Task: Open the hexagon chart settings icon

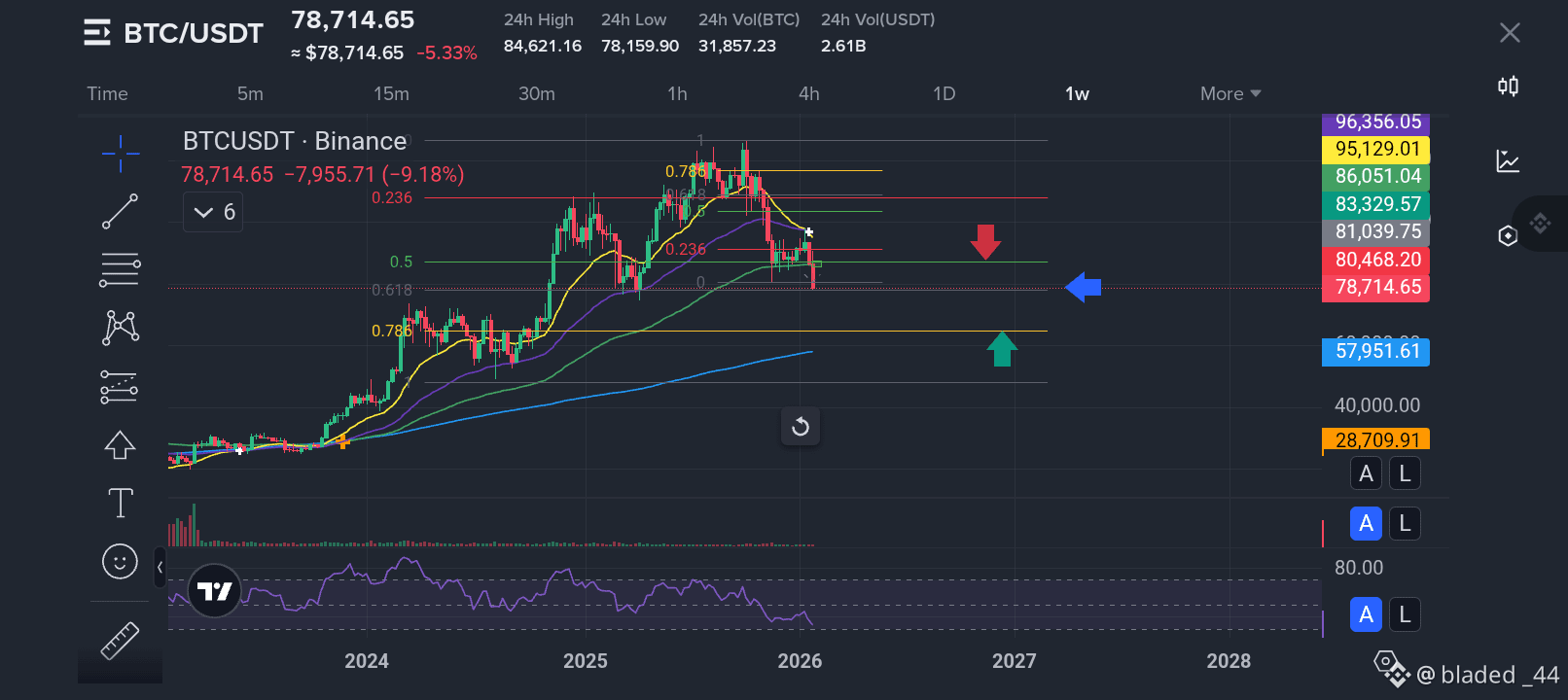Action: tap(1509, 235)
